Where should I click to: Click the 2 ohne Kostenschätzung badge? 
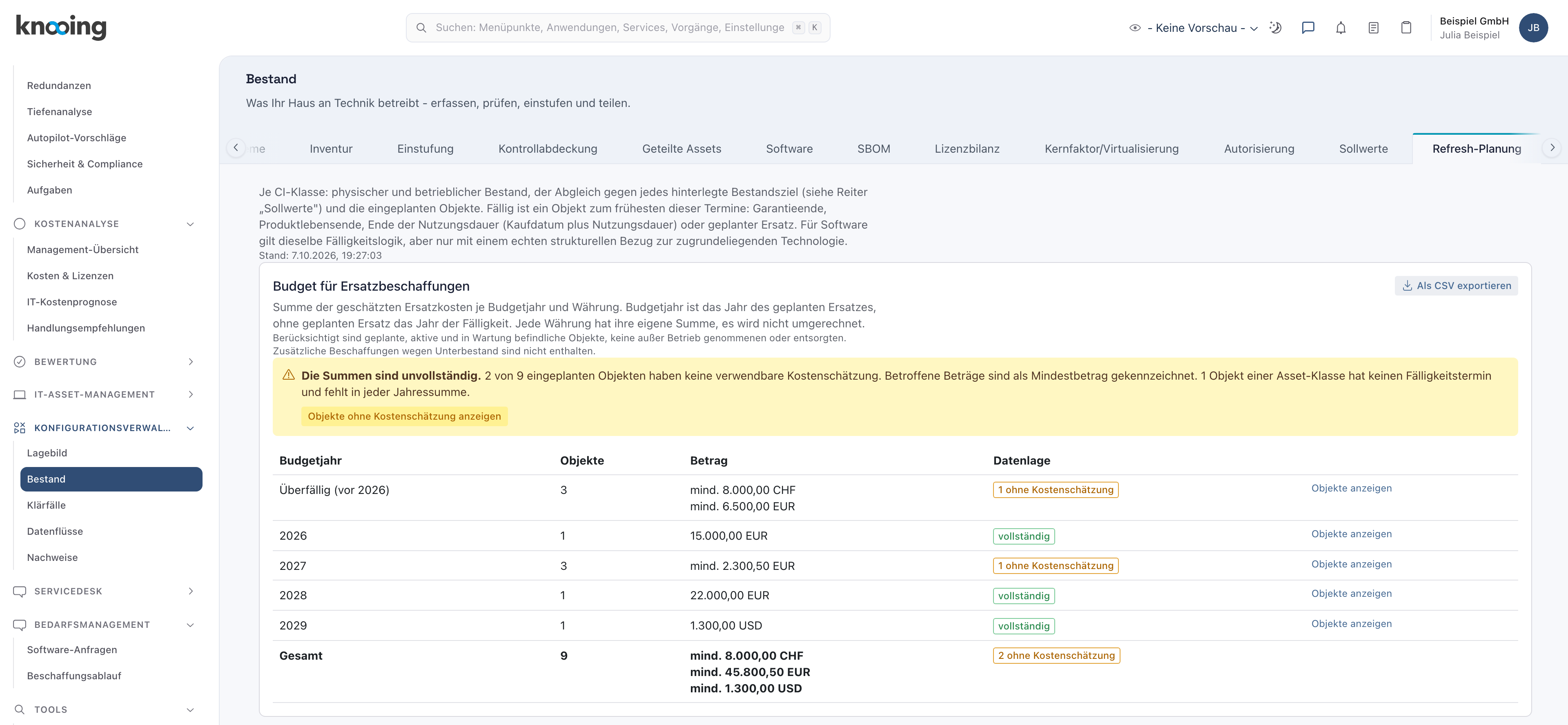[x=1056, y=656]
